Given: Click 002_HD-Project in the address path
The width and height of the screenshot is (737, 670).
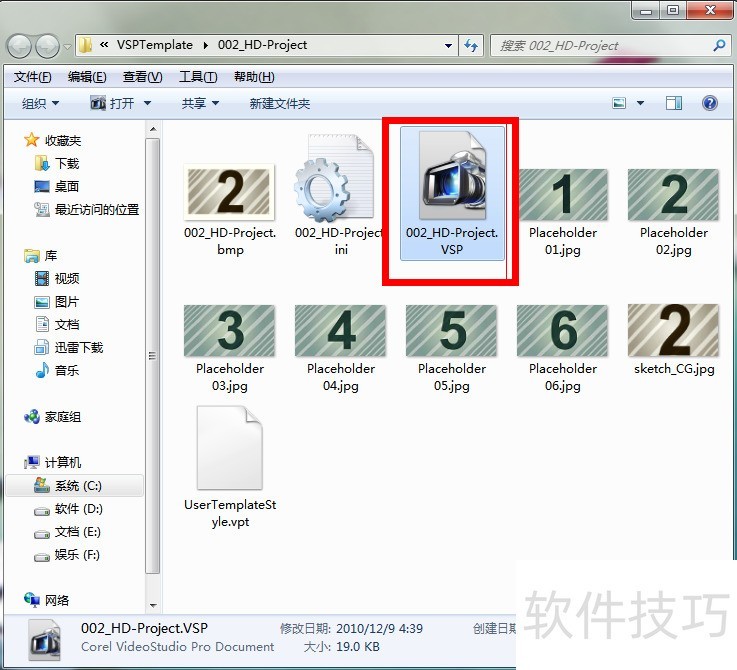Looking at the screenshot, I should pos(262,45).
